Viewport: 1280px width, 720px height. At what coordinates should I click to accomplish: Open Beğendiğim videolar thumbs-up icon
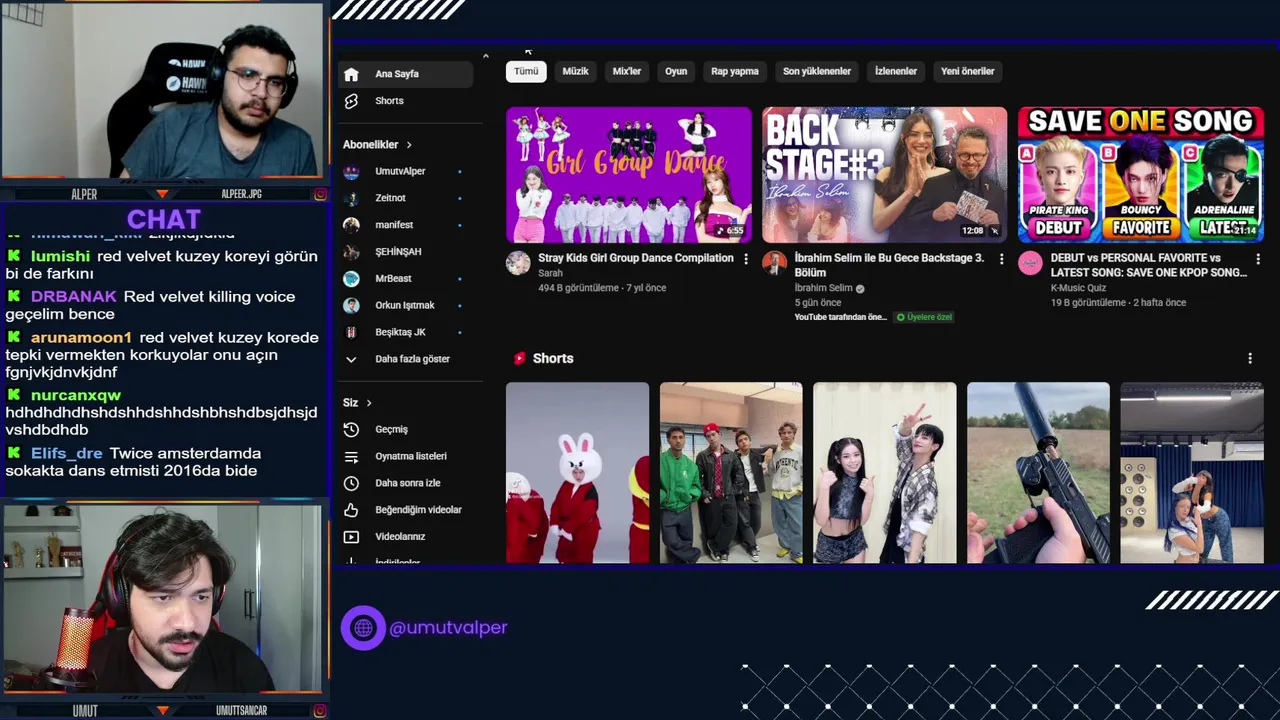click(x=351, y=510)
